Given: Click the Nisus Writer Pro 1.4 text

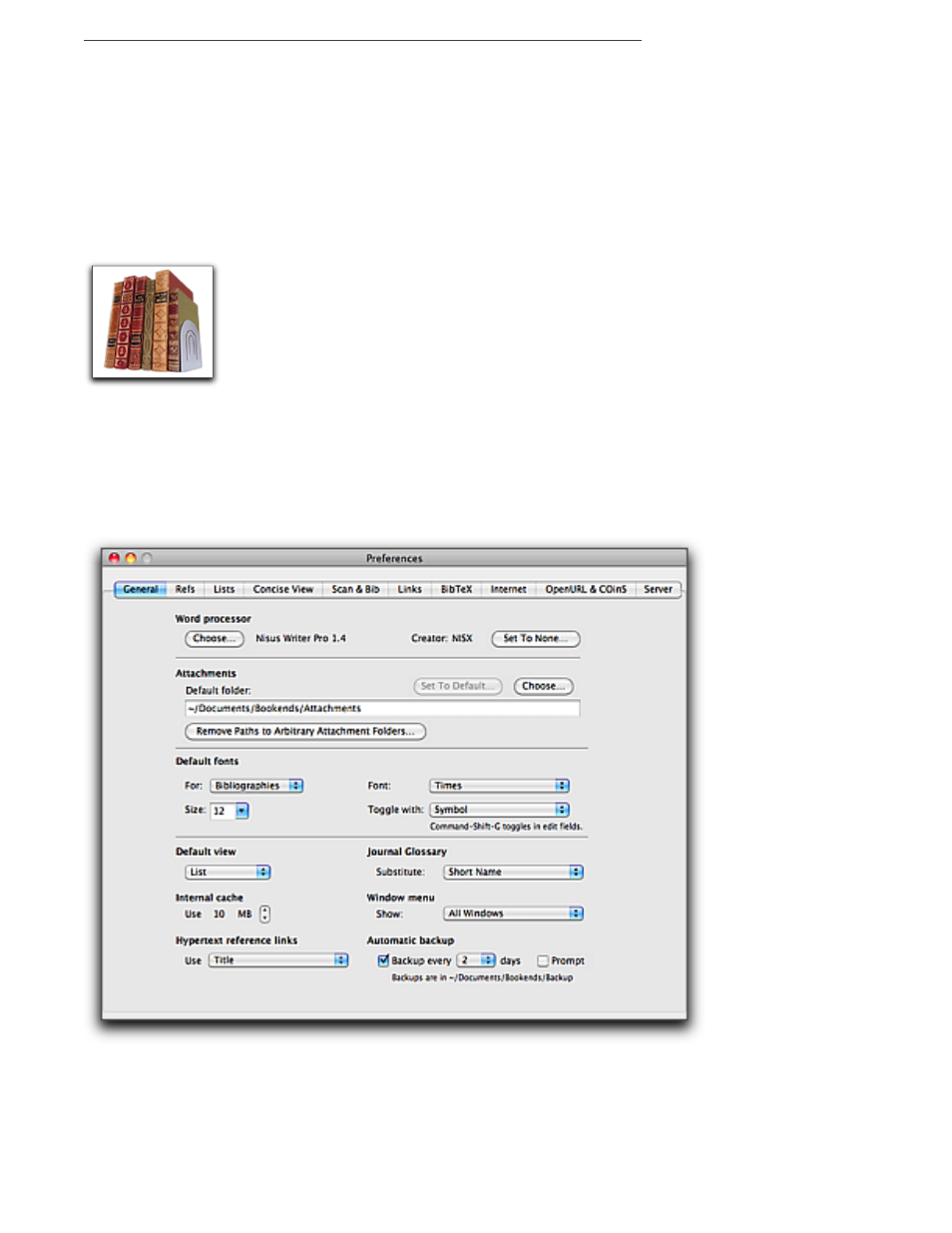Looking at the screenshot, I should (x=300, y=638).
